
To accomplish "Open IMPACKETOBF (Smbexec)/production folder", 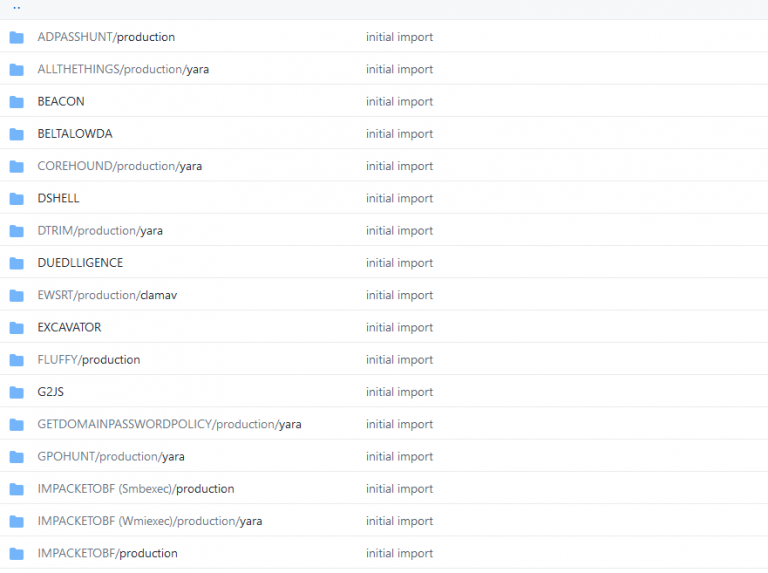I will [136, 489].
